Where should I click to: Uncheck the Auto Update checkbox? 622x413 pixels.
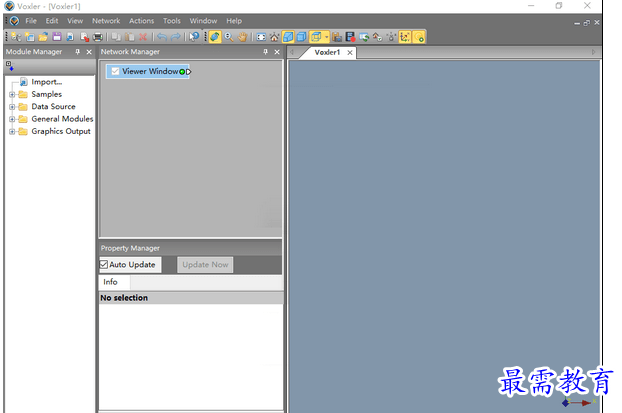[x=104, y=264]
